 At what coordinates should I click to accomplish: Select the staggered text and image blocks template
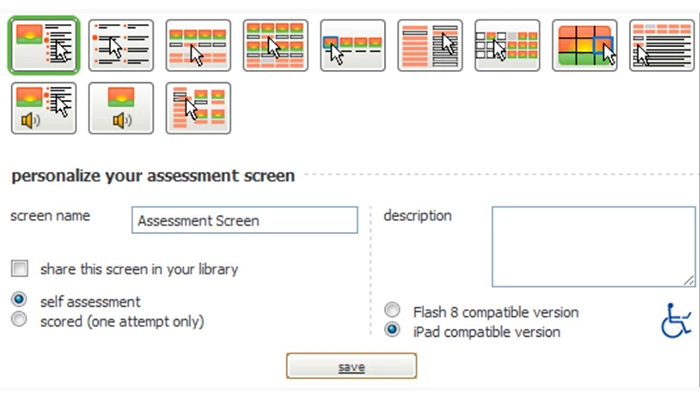coord(198,108)
